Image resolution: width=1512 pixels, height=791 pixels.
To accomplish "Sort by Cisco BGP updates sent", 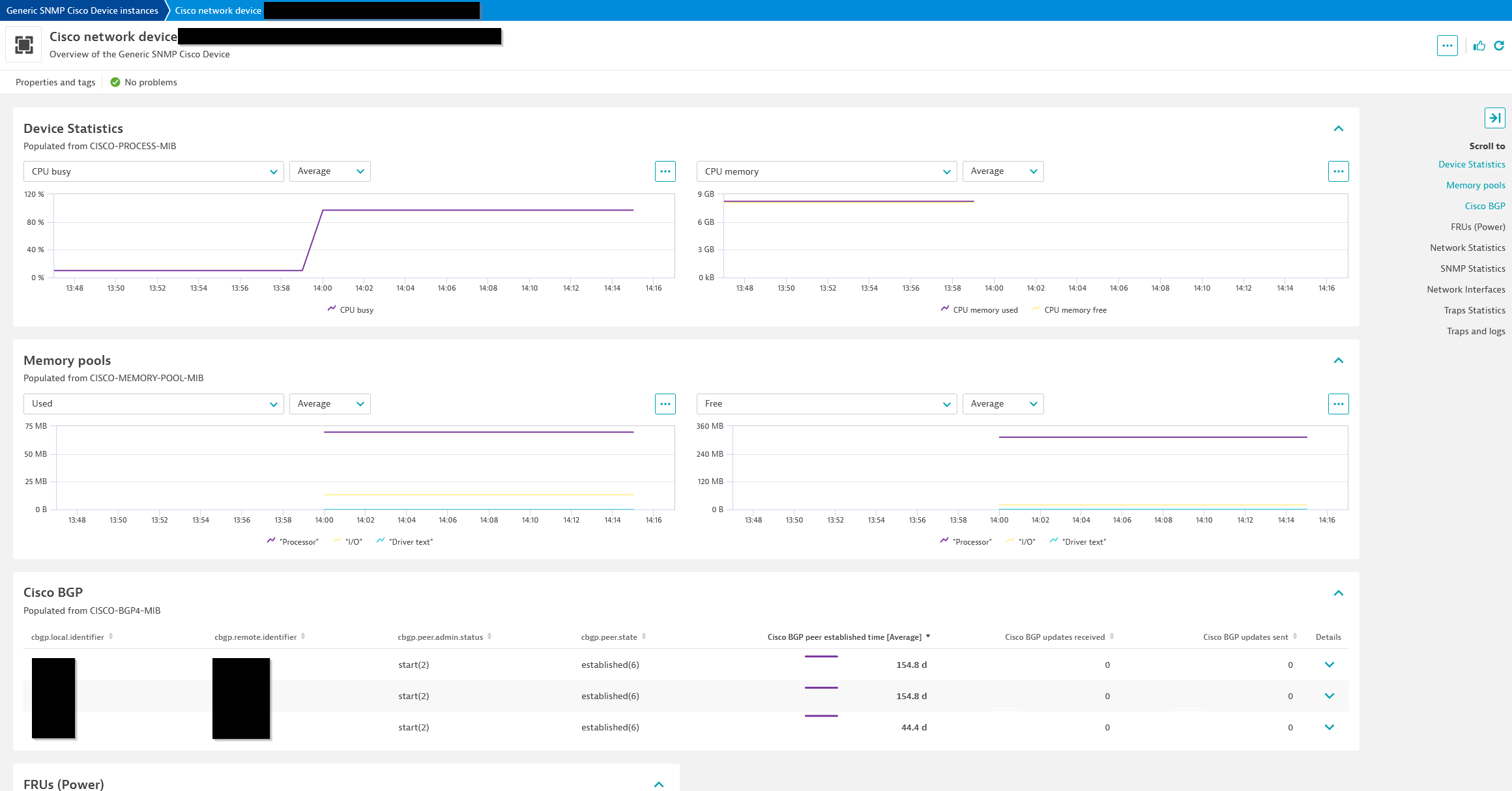I will coord(1250,637).
